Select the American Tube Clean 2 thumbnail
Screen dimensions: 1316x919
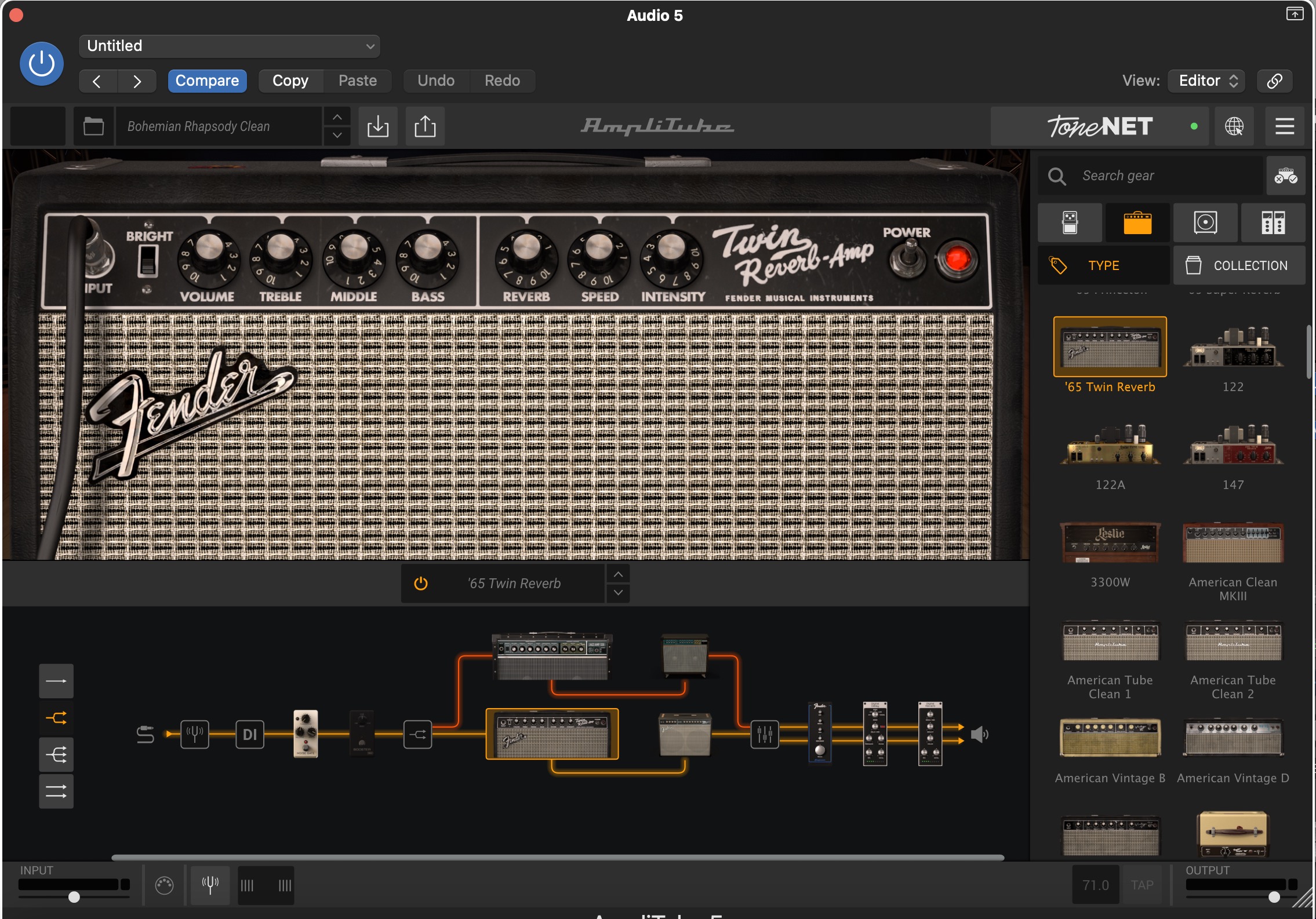1233,640
